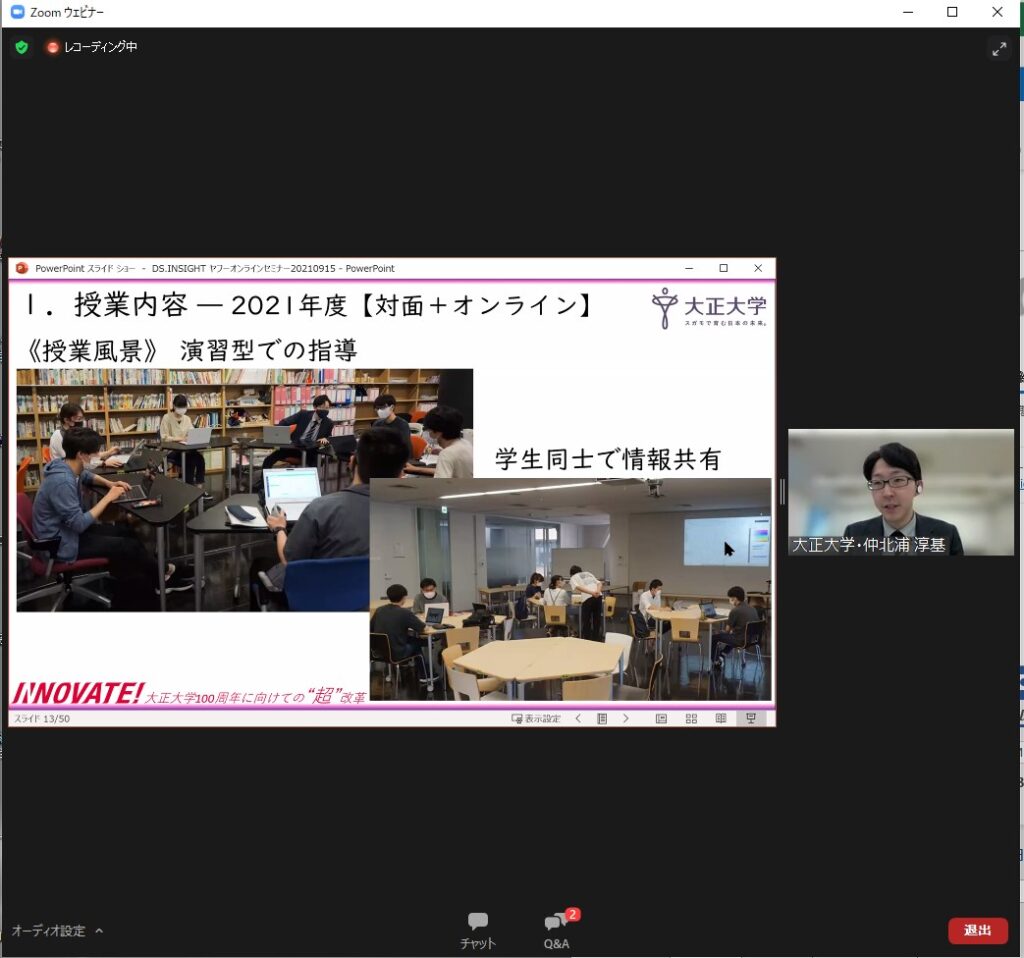Switch to reading view icon
The image size is (1024, 958).
pyautogui.click(x=720, y=718)
